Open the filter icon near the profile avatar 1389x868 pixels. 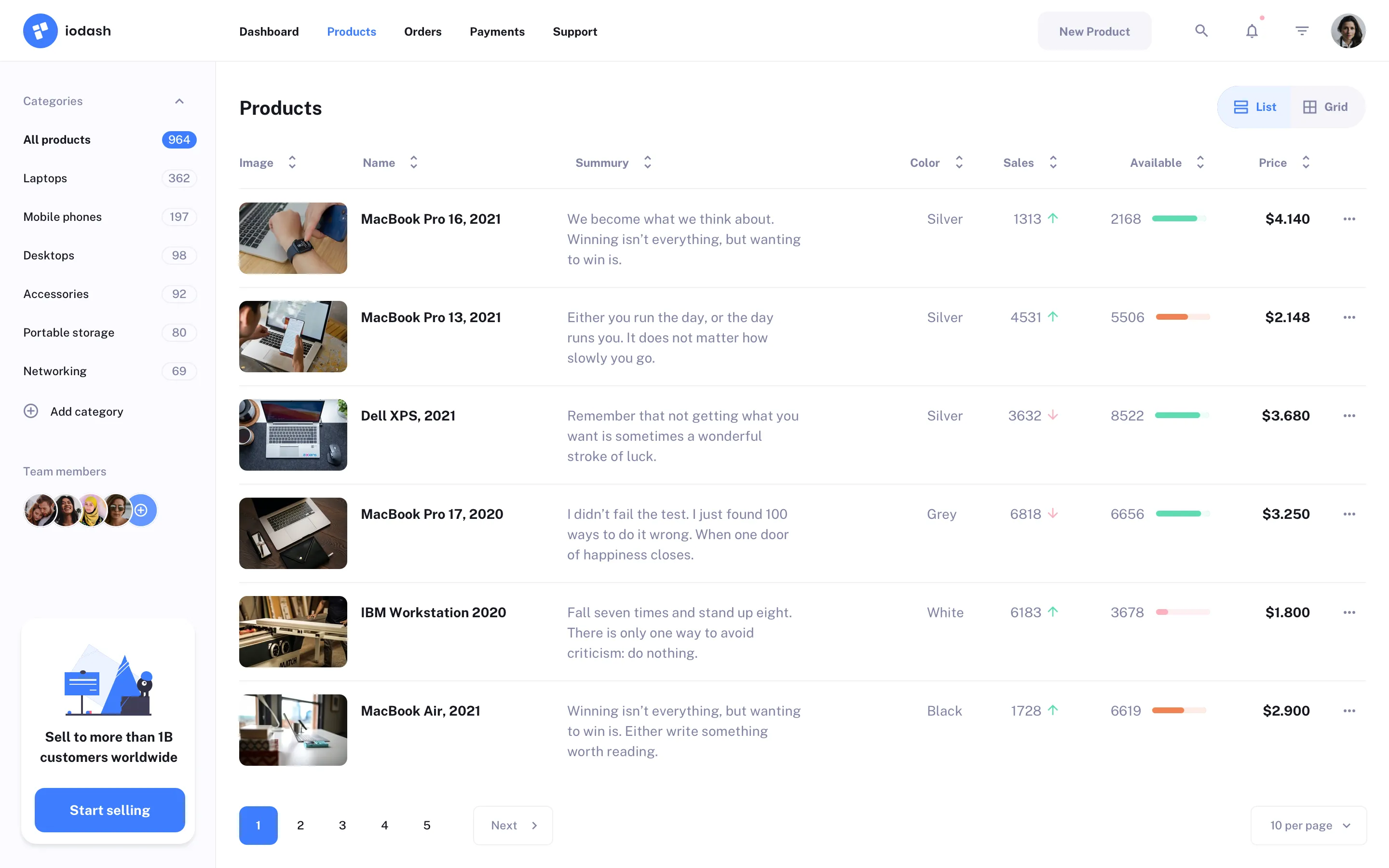point(1301,30)
